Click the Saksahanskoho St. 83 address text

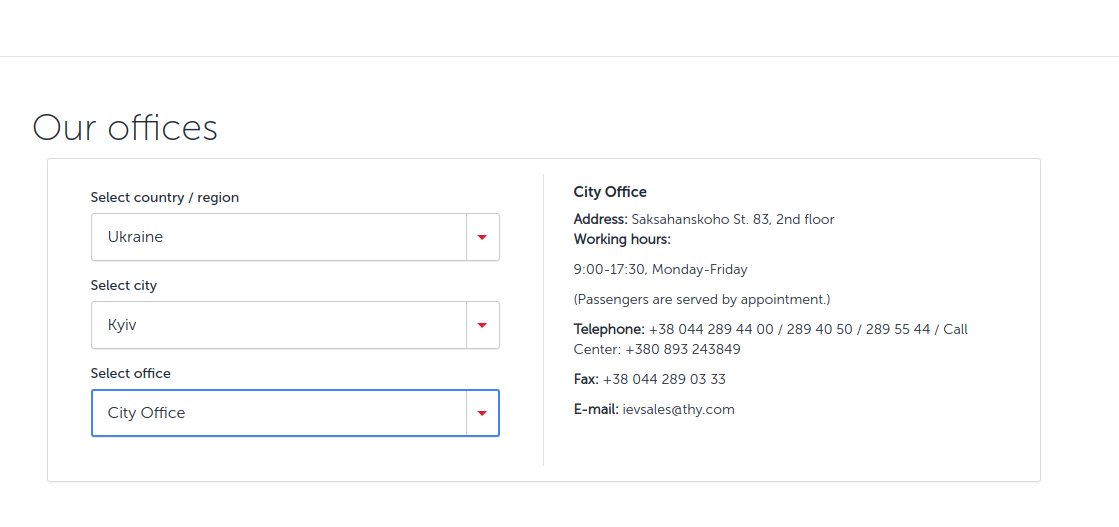pos(733,220)
